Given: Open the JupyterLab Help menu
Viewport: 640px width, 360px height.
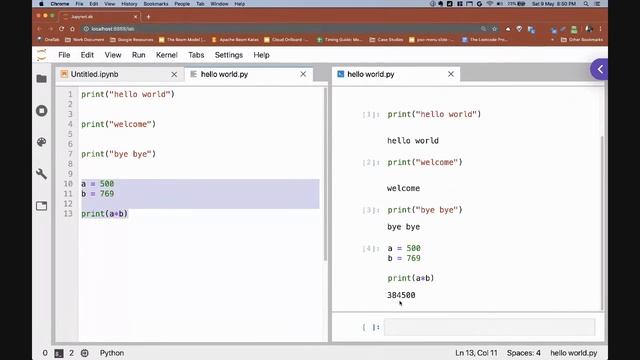Looking at the screenshot, I should 261,55.
